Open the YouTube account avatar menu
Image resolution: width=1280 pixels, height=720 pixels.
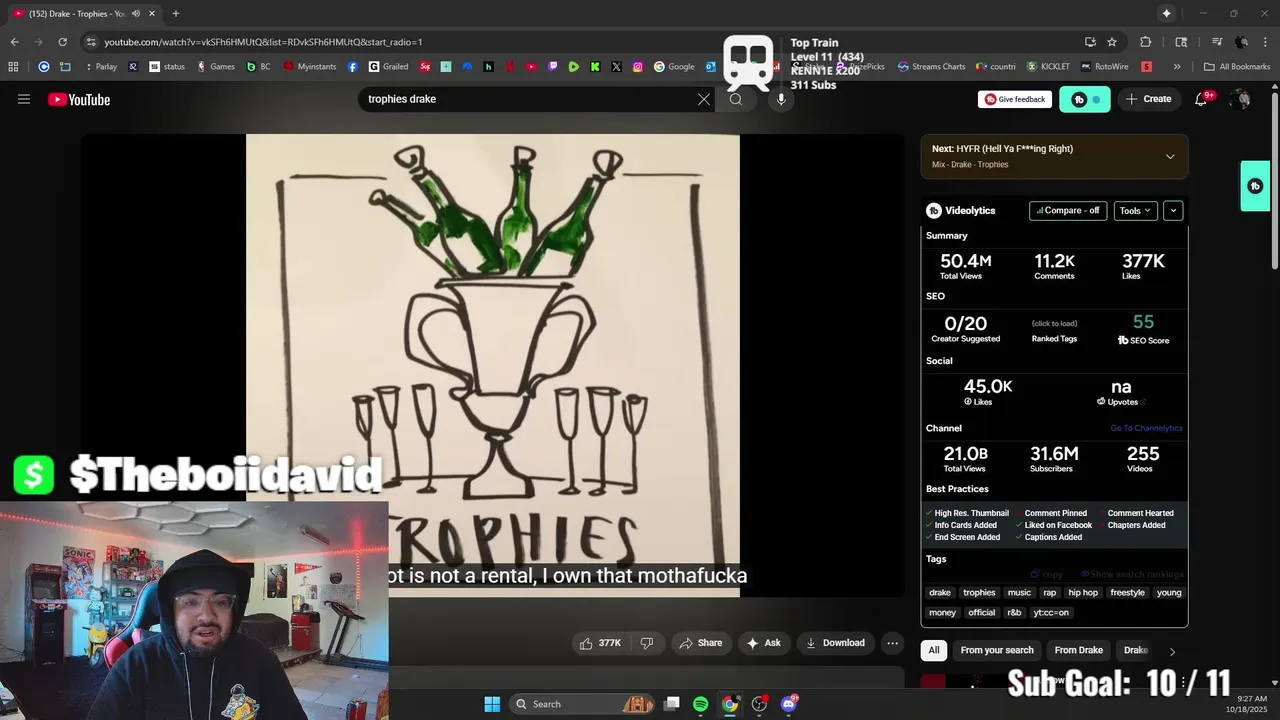tap(1241, 99)
